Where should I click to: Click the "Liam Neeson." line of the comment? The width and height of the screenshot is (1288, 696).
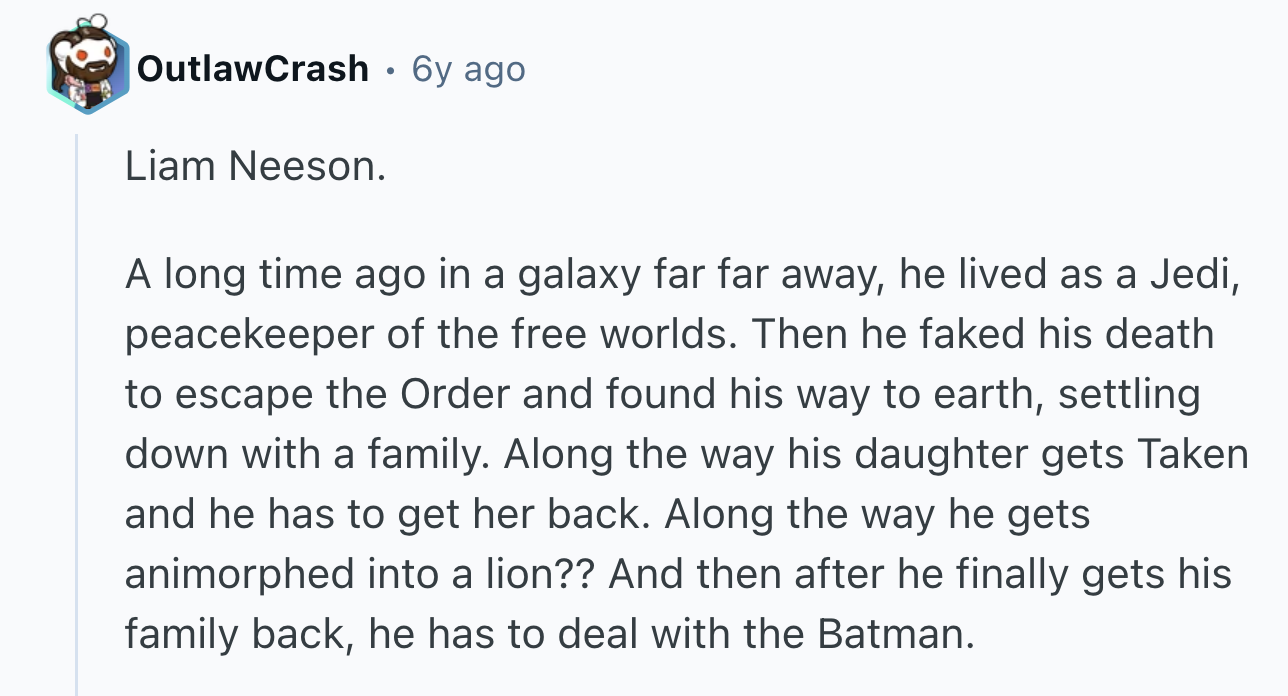point(255,167)
